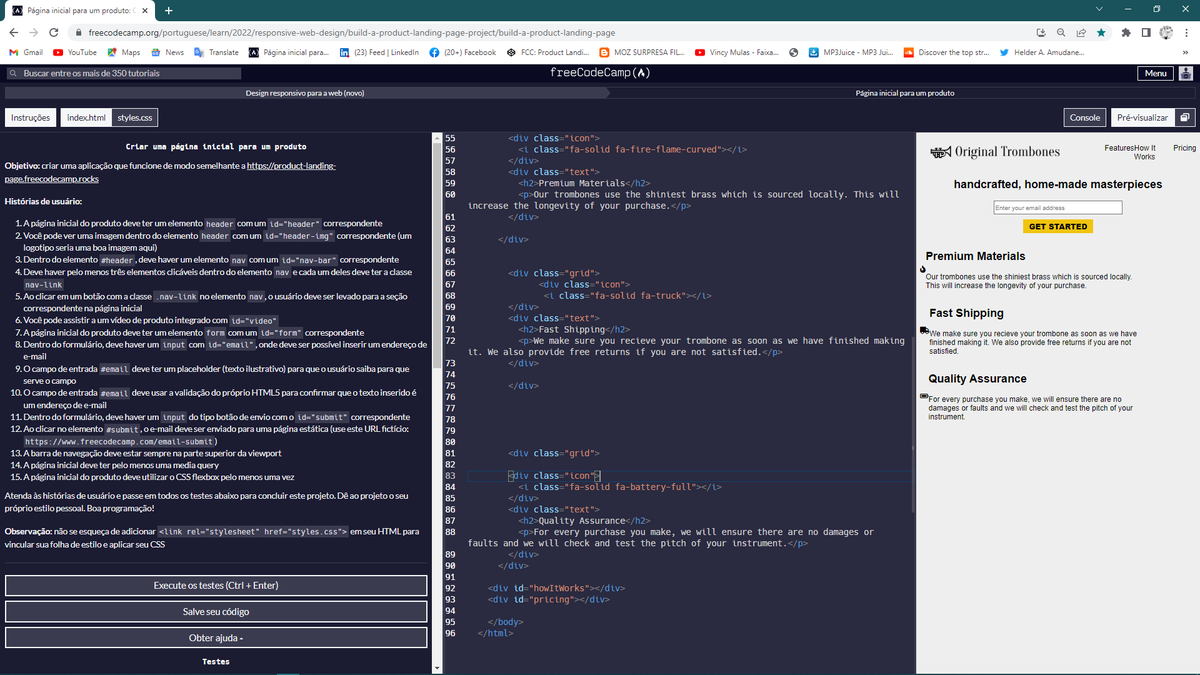This screenshot has width=1200, height=675.
Task: Open Página inicial para um produto breadcrumb
Action: [x=905, y=93]
